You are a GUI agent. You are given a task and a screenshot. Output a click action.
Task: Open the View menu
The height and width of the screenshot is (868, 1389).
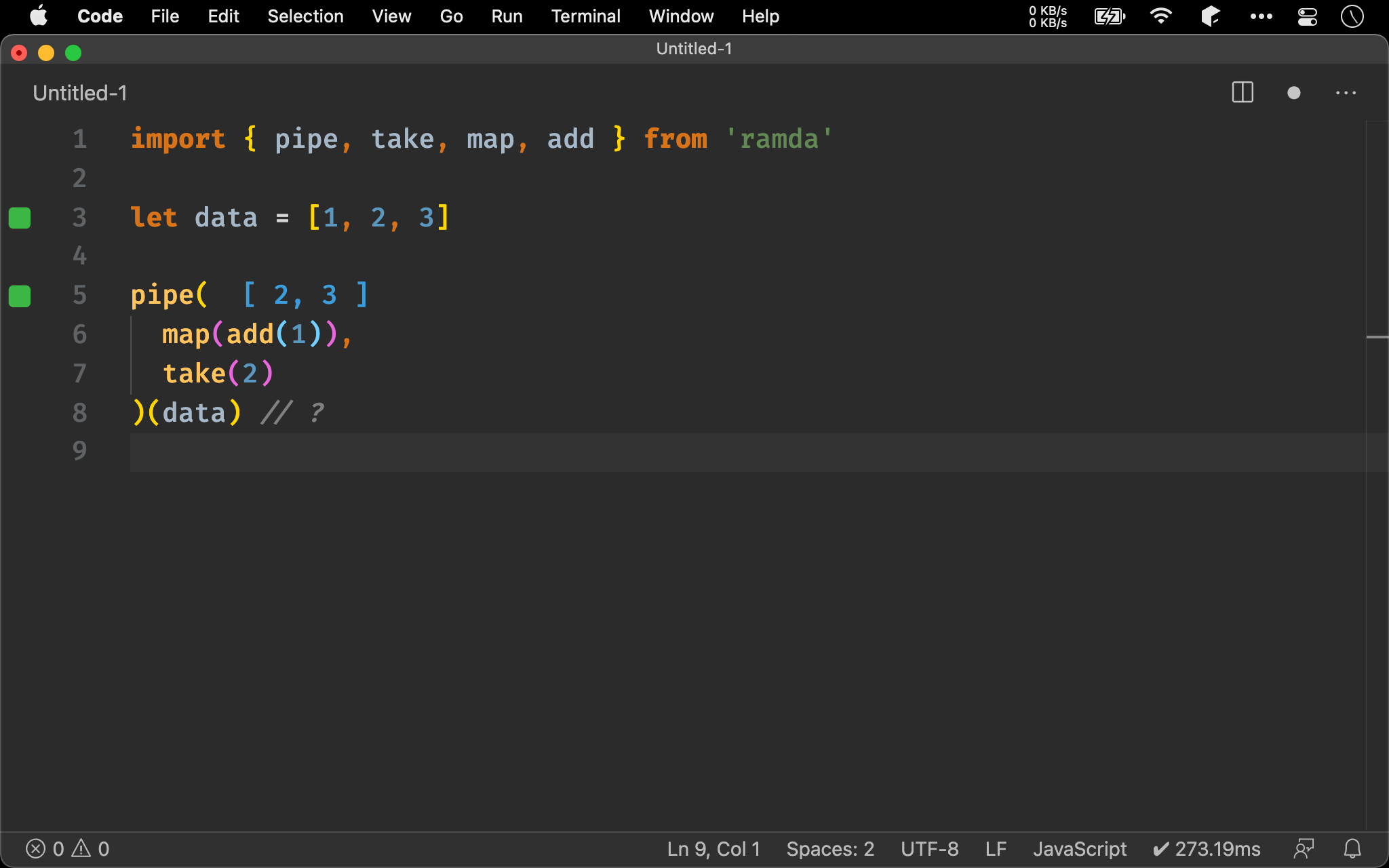pos(391,16)
